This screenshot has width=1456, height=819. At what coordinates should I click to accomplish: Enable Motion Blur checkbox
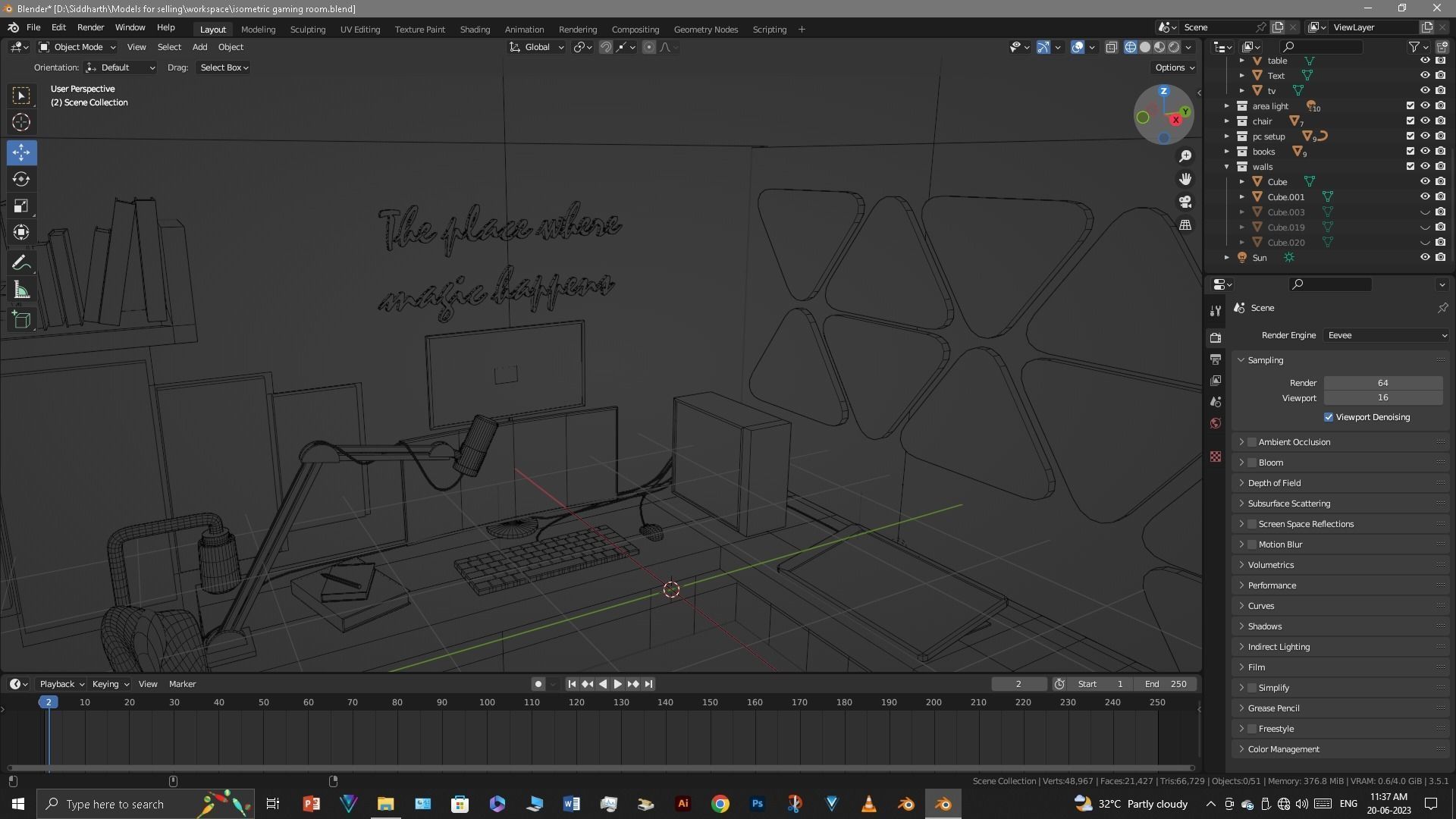(1252, 544)
